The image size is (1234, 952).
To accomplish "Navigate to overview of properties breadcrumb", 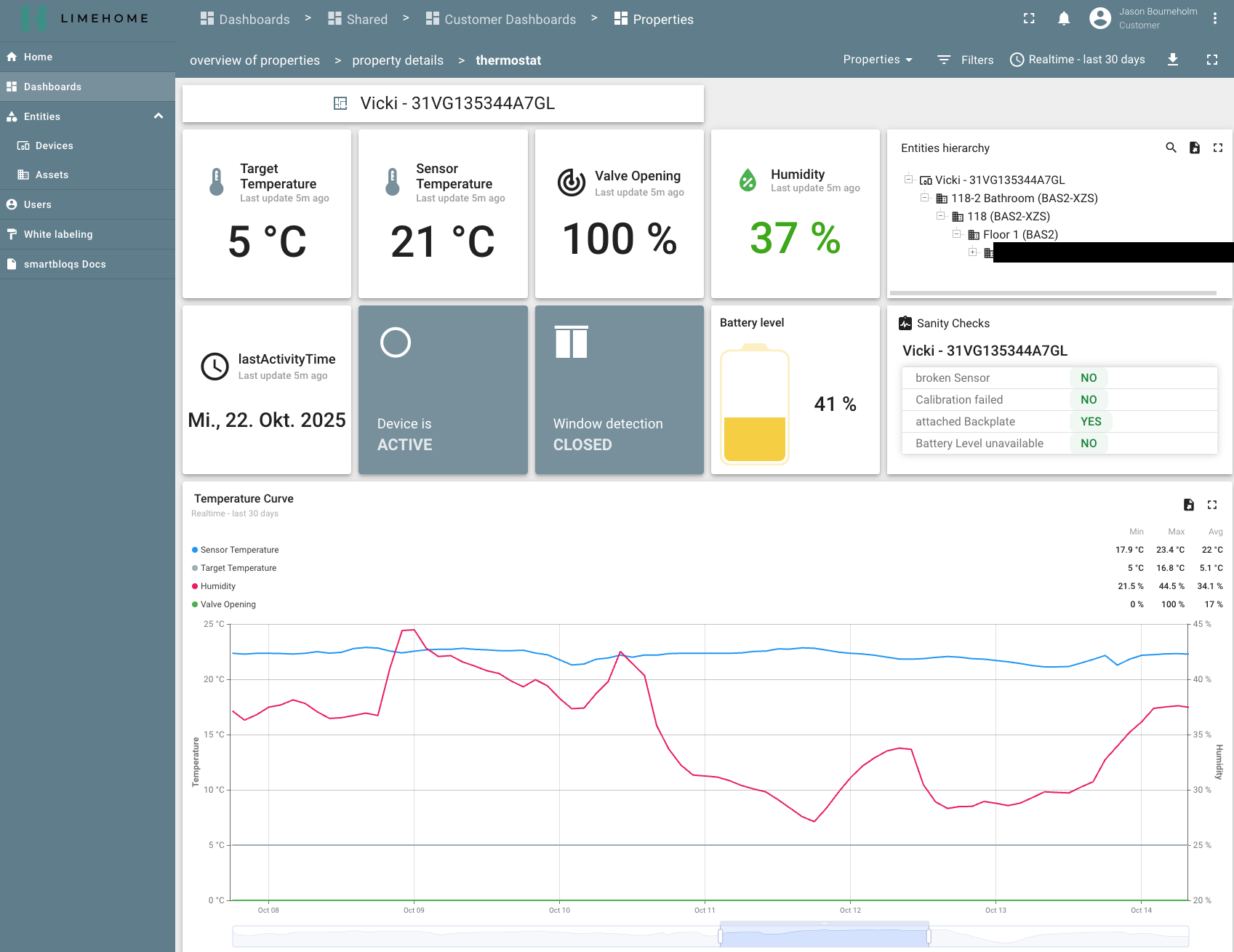I will pos(255,60).
